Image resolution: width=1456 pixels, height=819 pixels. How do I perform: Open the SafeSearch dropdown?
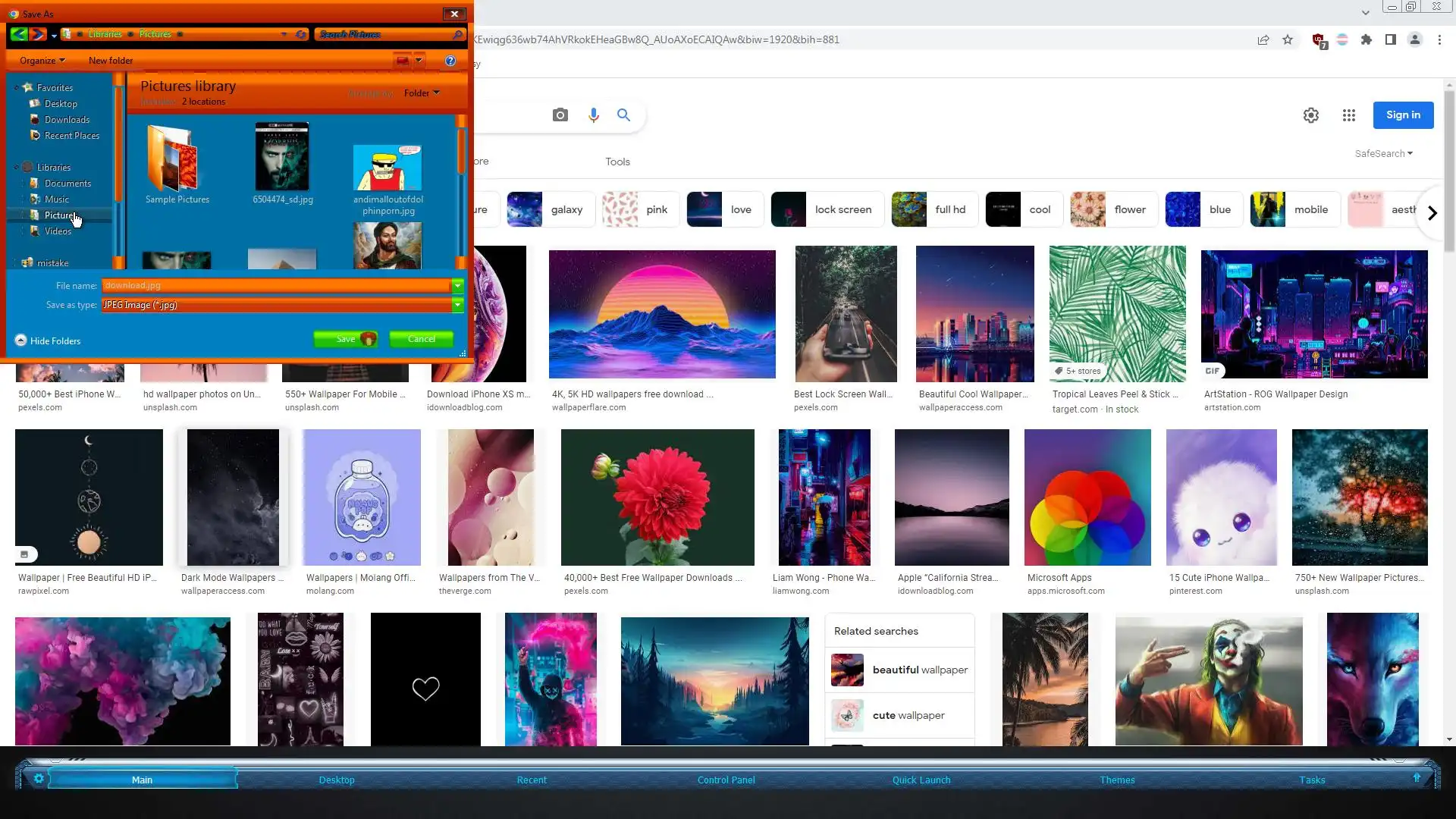(1383, 154)
